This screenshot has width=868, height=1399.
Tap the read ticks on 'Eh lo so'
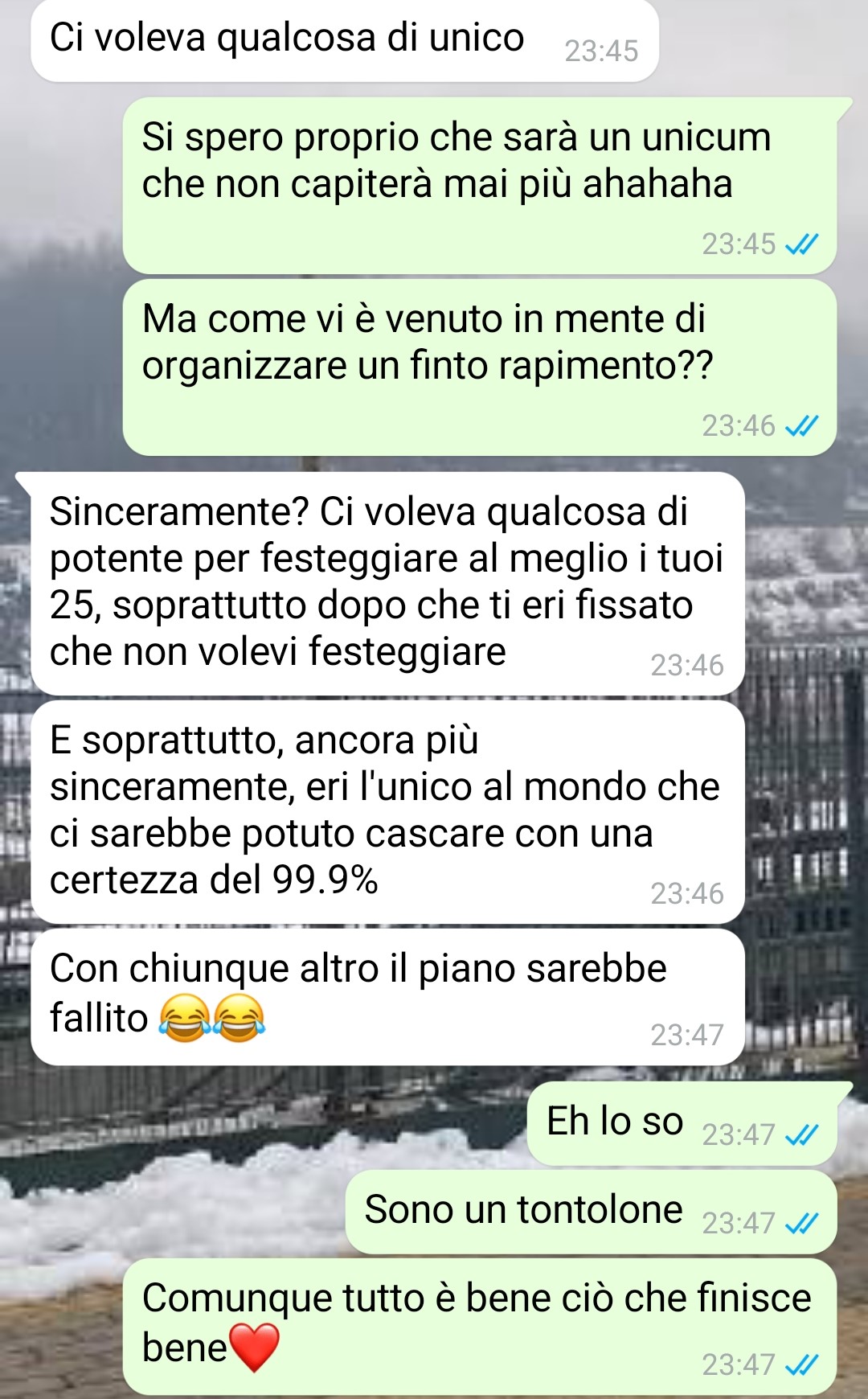point(801,1134)
